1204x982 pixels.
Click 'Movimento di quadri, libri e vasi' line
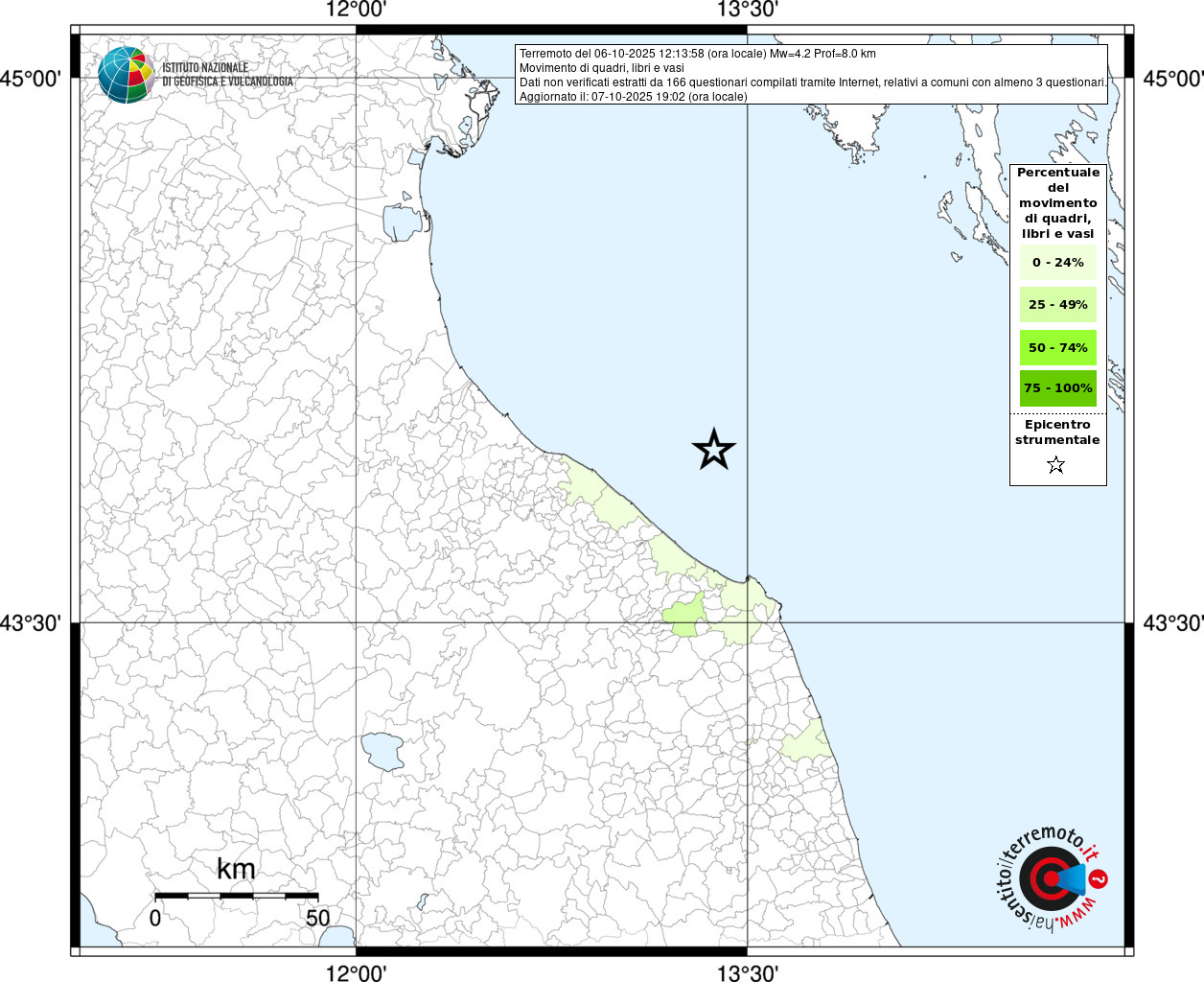pos(602,68)
